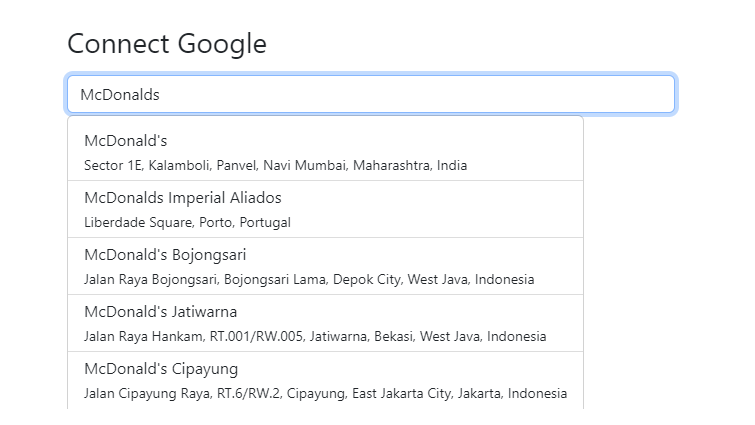Place cursor on typed McDonalds text
Image resolution: width=755 pixels, height=425 pixels.
[x=120, y=94]
